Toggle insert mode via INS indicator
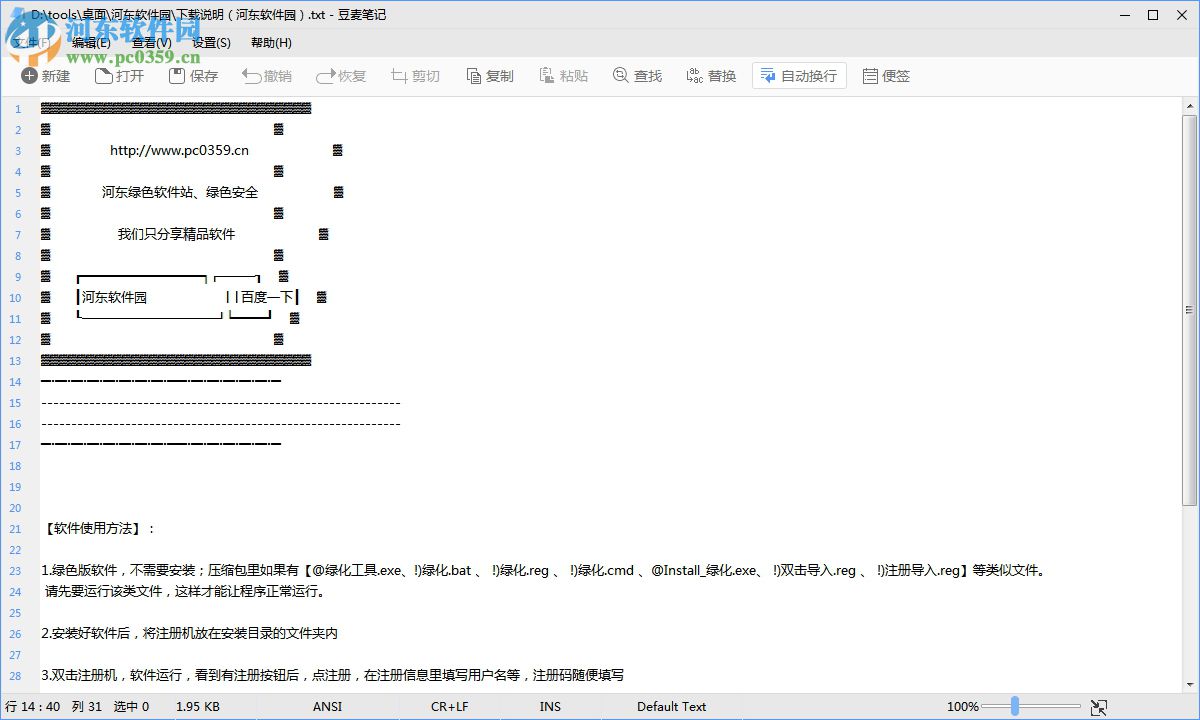The height and width of the screenshot is (720, 1200). point(550,706)
